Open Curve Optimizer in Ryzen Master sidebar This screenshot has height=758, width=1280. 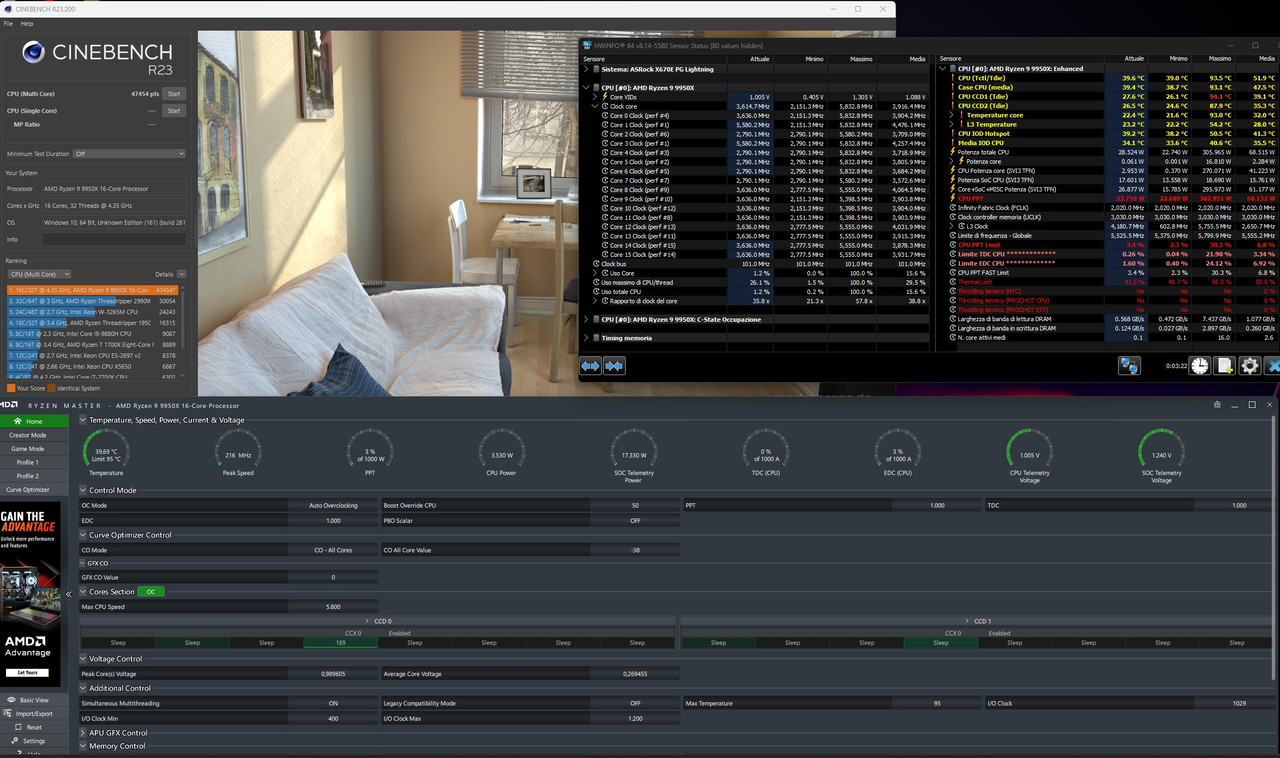point(27,490)
